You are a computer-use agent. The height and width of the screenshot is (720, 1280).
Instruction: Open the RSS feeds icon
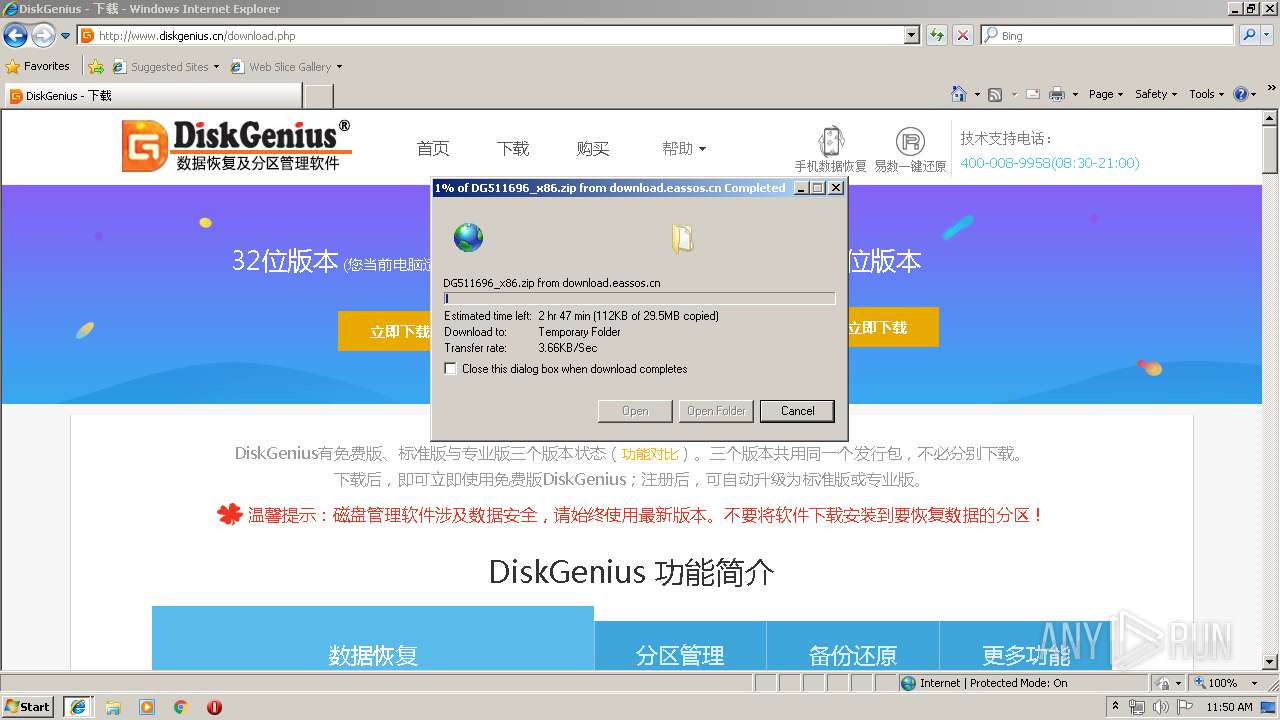pyautogui.click(x=995, y=94)
